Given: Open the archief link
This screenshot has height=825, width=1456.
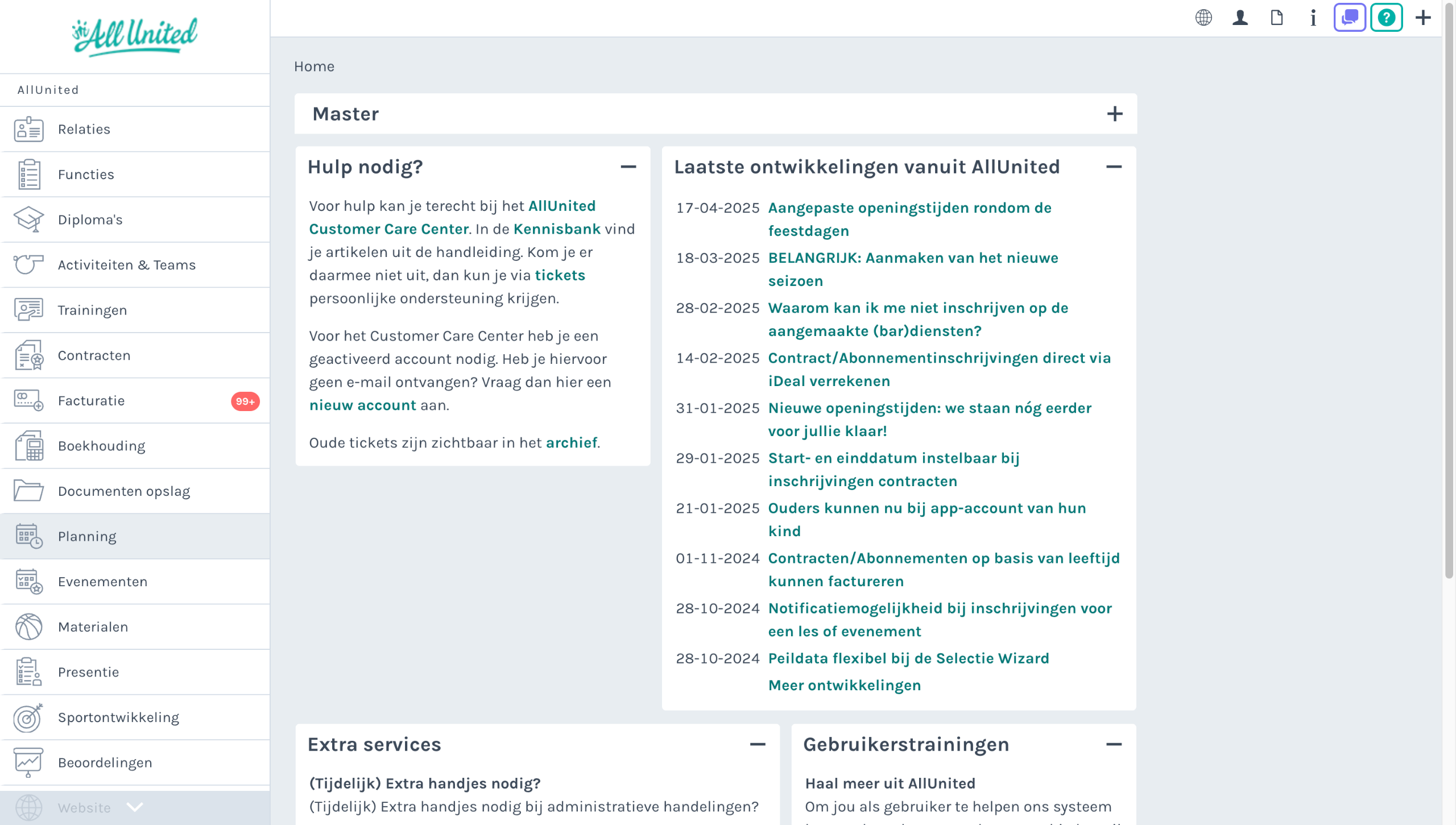Looking at the screenshot, I should [572, 443].
